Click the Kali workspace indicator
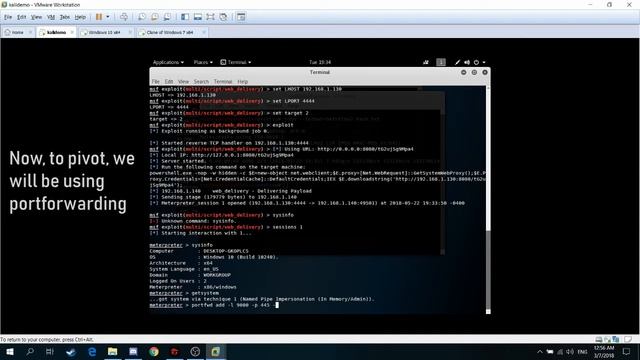 click(441, 62)
